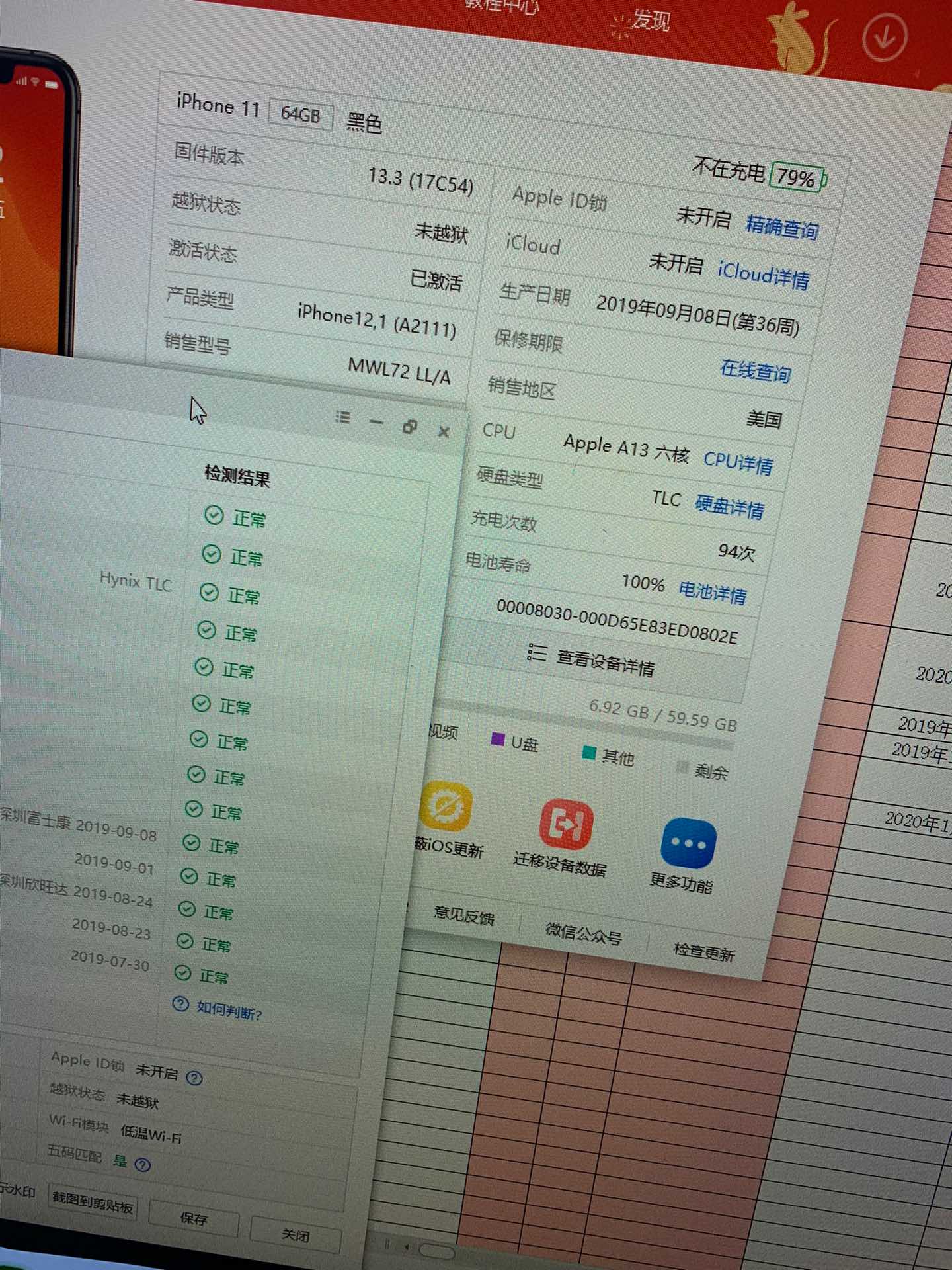
Task: Click the purple U盘 legend swatch
Action: [498, 739]
